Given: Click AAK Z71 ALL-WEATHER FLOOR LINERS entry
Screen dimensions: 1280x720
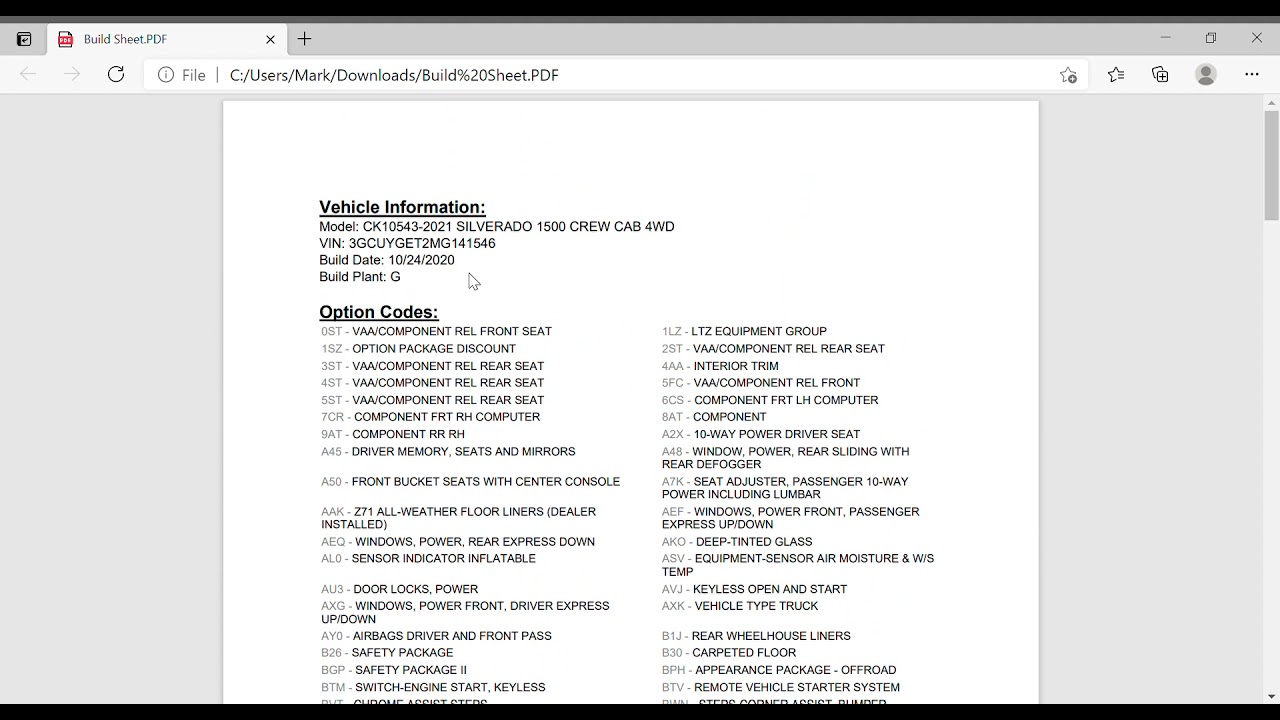Looking at the screenshot, I should [x=458, y=518].
